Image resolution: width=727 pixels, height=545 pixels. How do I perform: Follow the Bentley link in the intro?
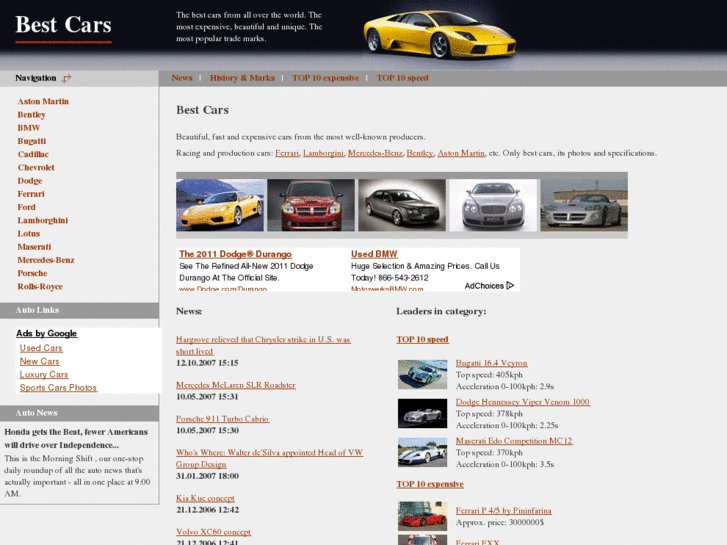[420, 153]
